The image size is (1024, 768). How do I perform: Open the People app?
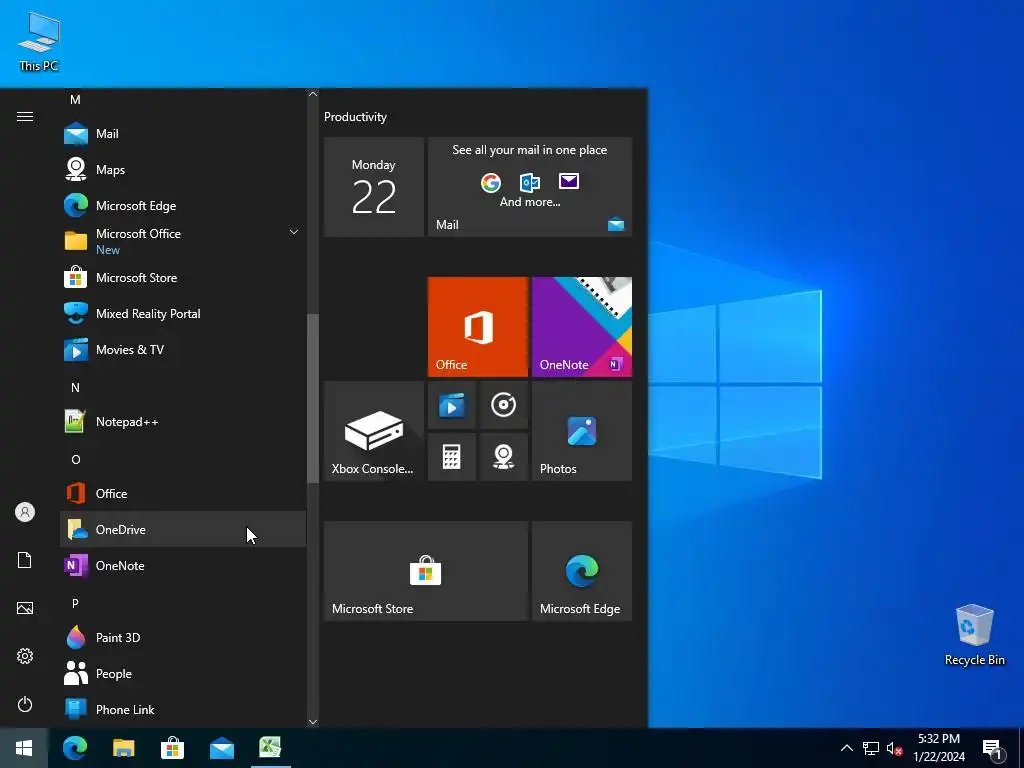183,673
